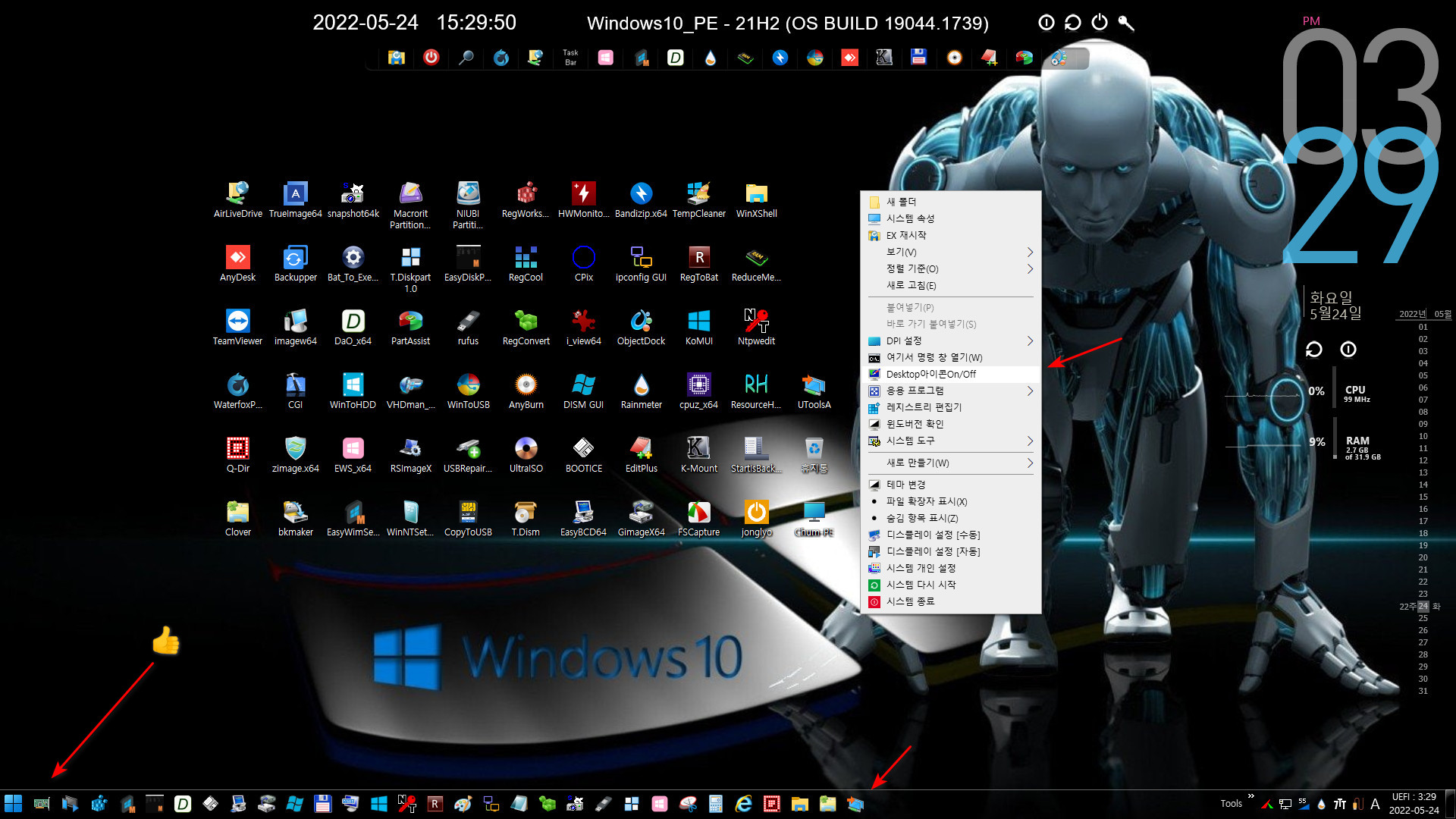This screenshot has width=1456, height=819.
Task: Expand the 새로 만들기(W) submenu
Action: click(951, 463)
